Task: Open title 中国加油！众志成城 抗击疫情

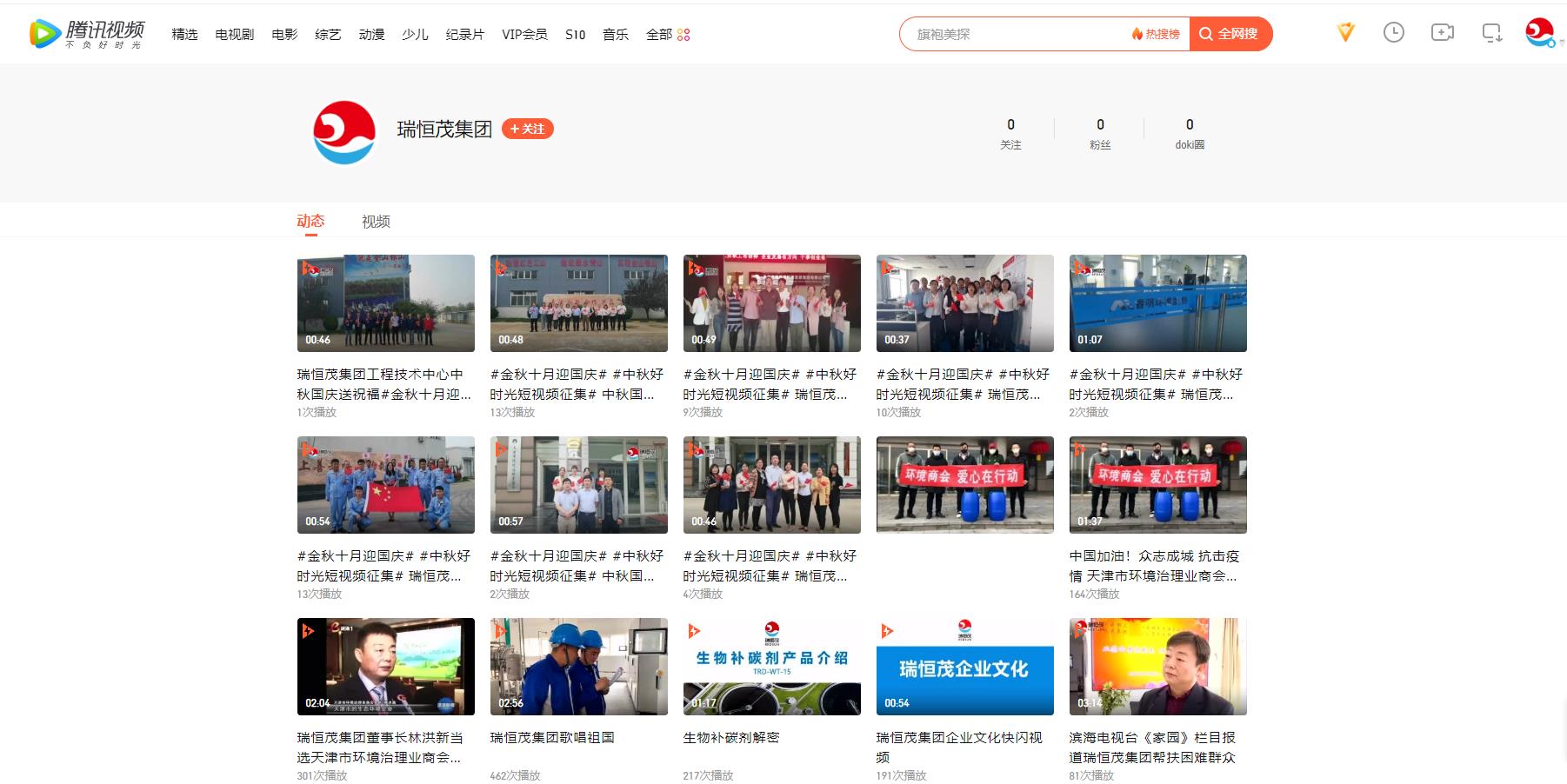Action: coord(1155,566)
